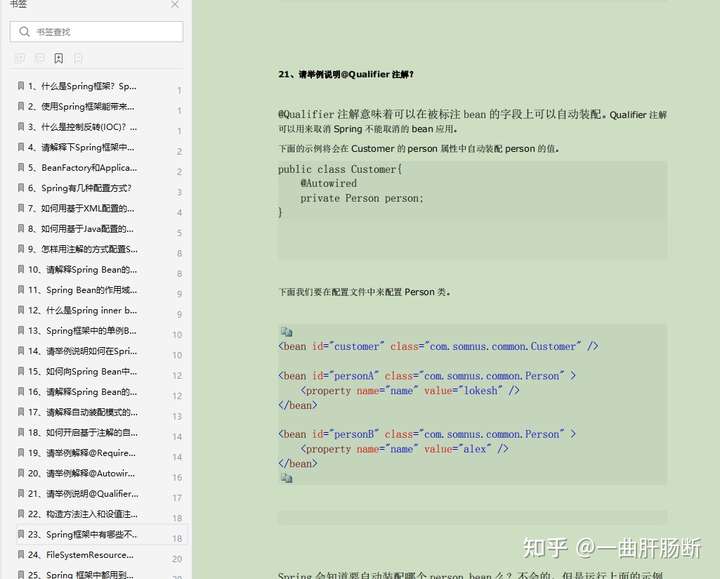Click the magnifier icon in bookmark search

pyautogui.click(x=24, y=32)
